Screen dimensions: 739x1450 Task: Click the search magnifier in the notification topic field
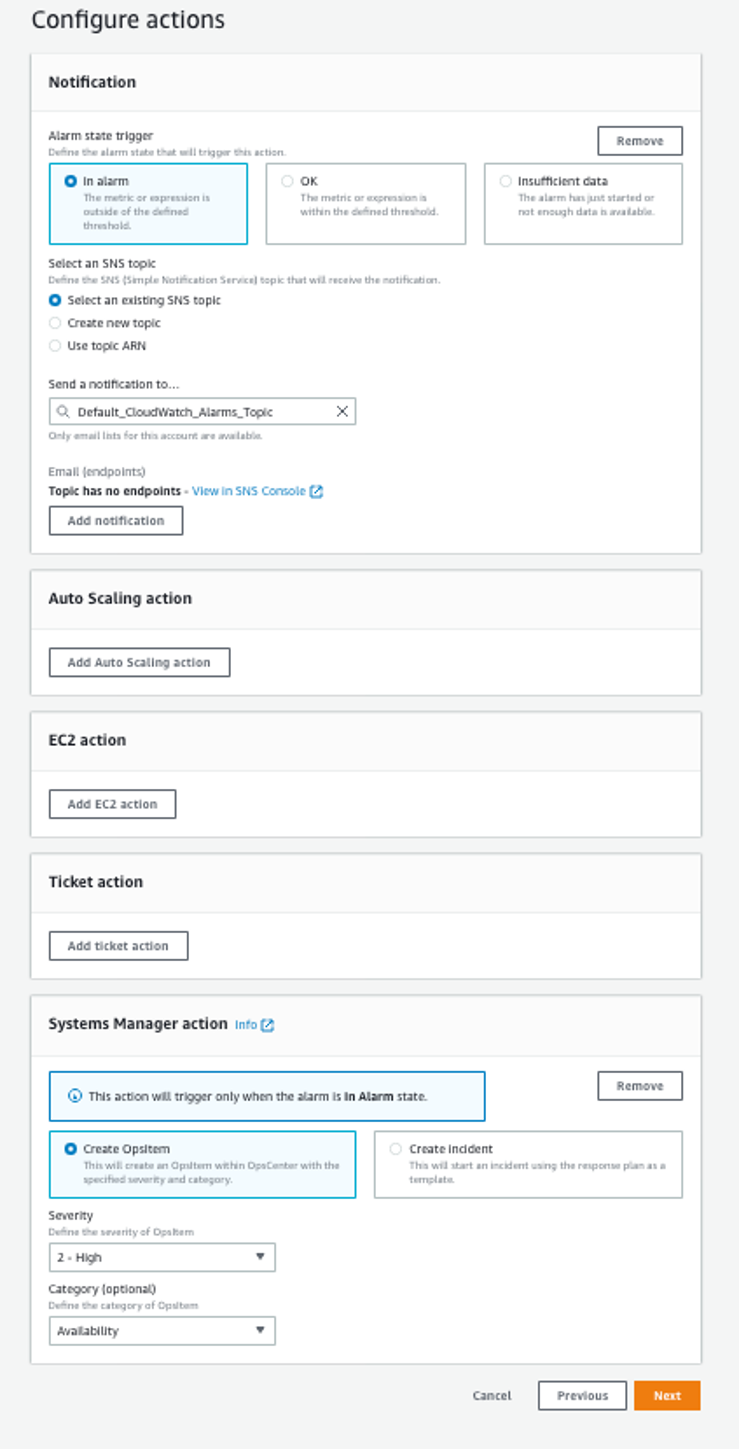tap(62, 411)
